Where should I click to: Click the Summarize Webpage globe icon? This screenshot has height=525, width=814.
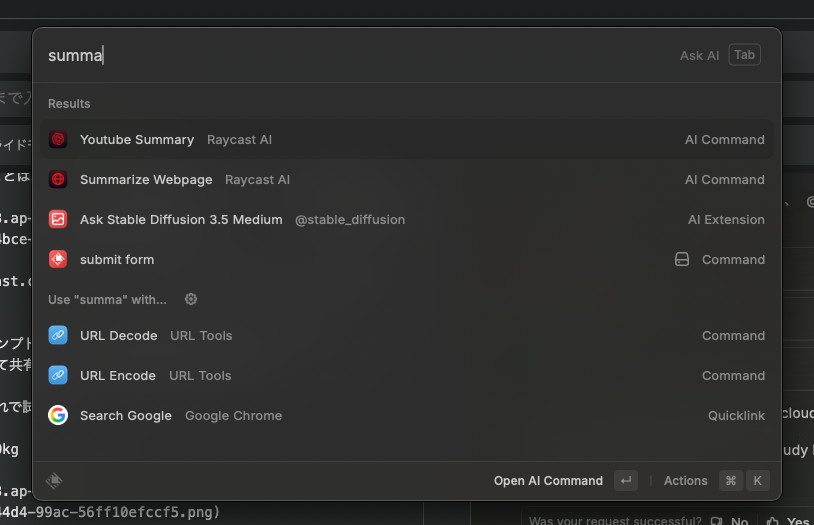click(58, 179)
